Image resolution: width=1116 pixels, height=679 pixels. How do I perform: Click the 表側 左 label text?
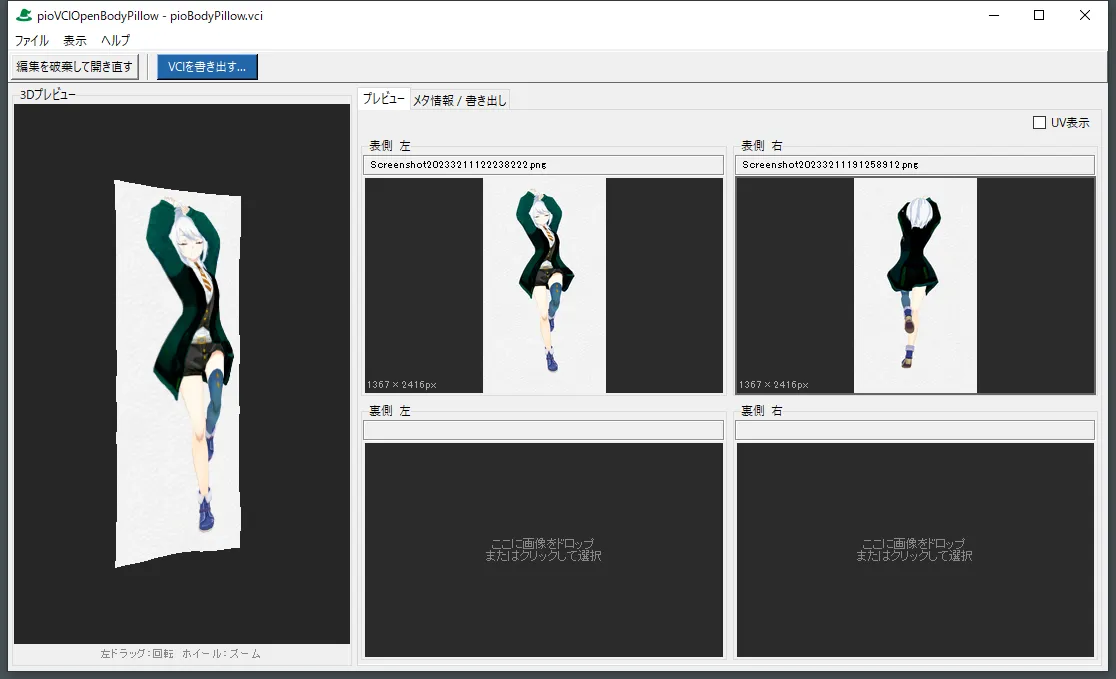(389, 146)
